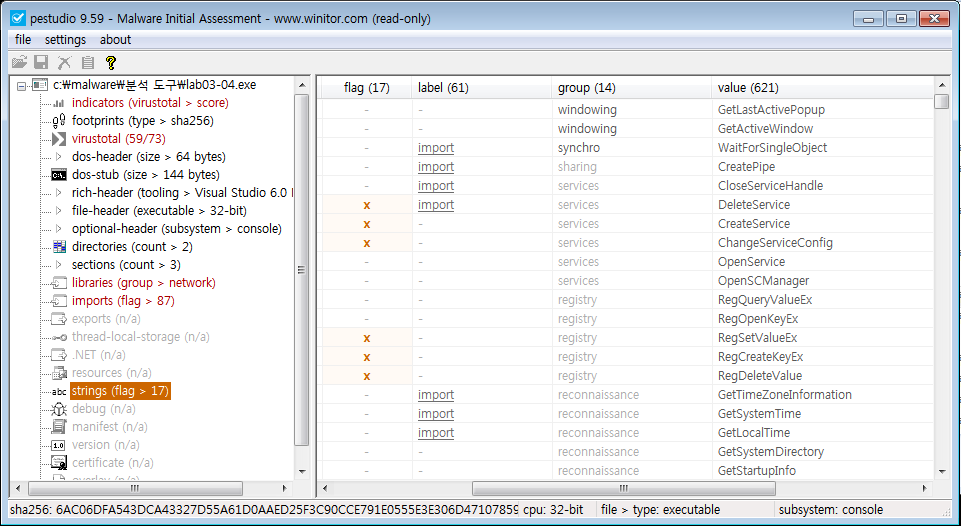Open the file menu
961x526 pixels.
click(23, 40)
